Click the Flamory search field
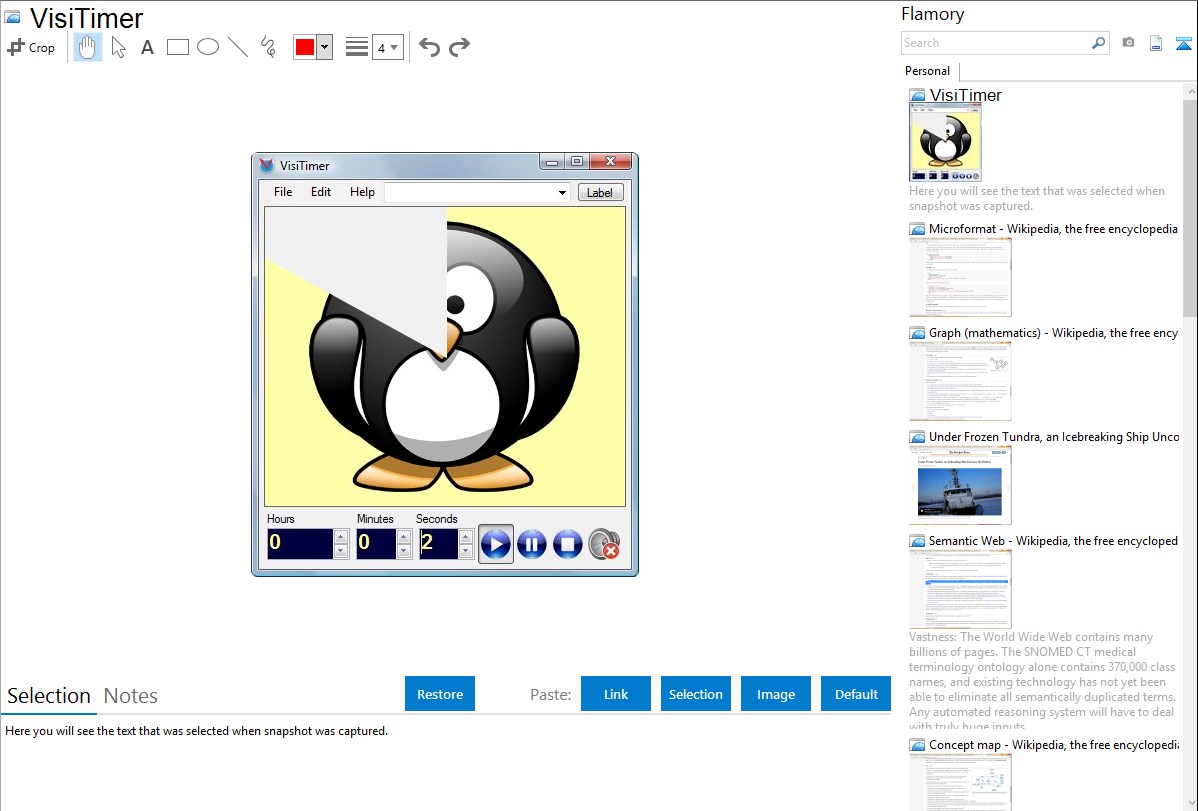The height and width of the screenshot is (811, 1198). 995,43
